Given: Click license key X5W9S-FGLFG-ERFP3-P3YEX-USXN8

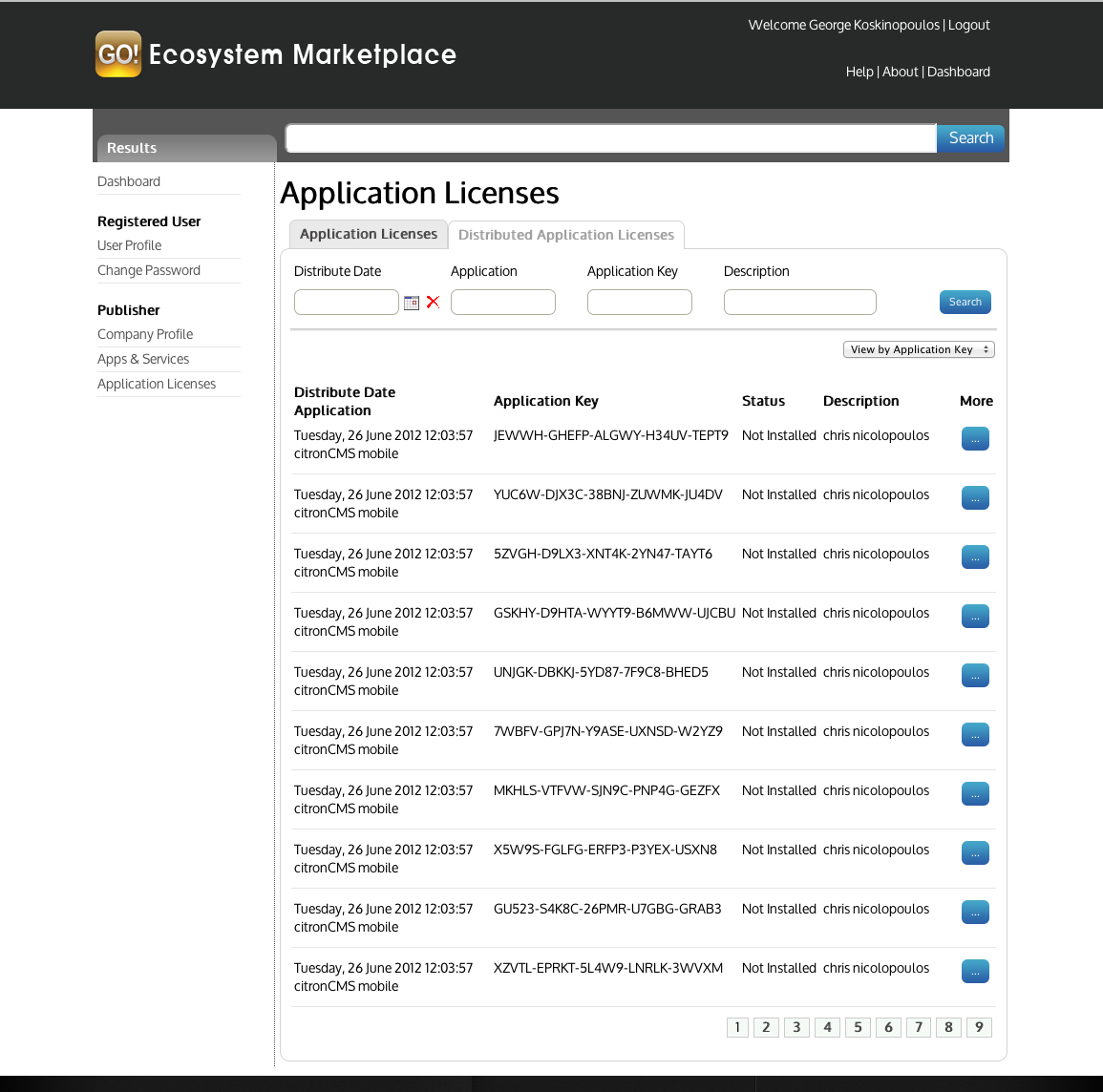Looking at the screenshot, I should pyautogui.click(x=605, y=850).
